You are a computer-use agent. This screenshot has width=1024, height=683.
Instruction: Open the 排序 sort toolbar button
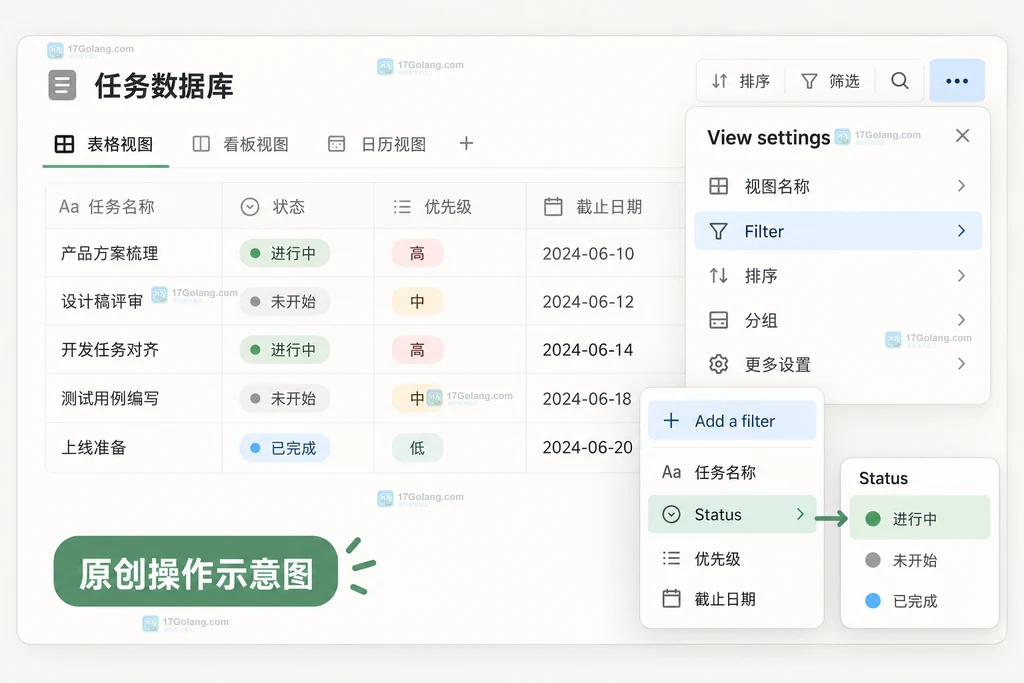741,81
